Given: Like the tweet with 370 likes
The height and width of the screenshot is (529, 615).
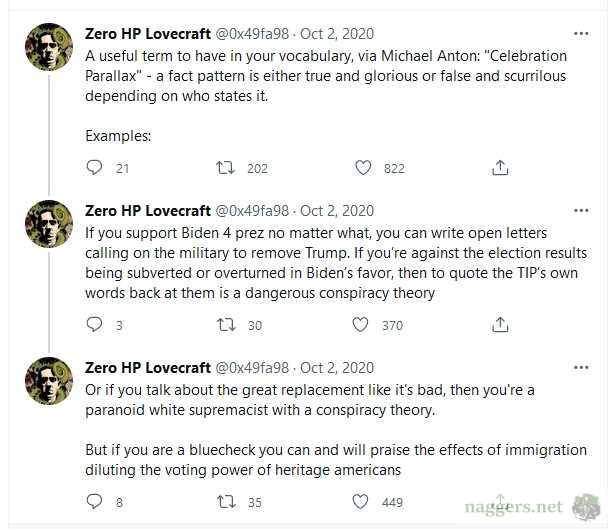Looking at the screenshot, I should (x=361, y=324).
